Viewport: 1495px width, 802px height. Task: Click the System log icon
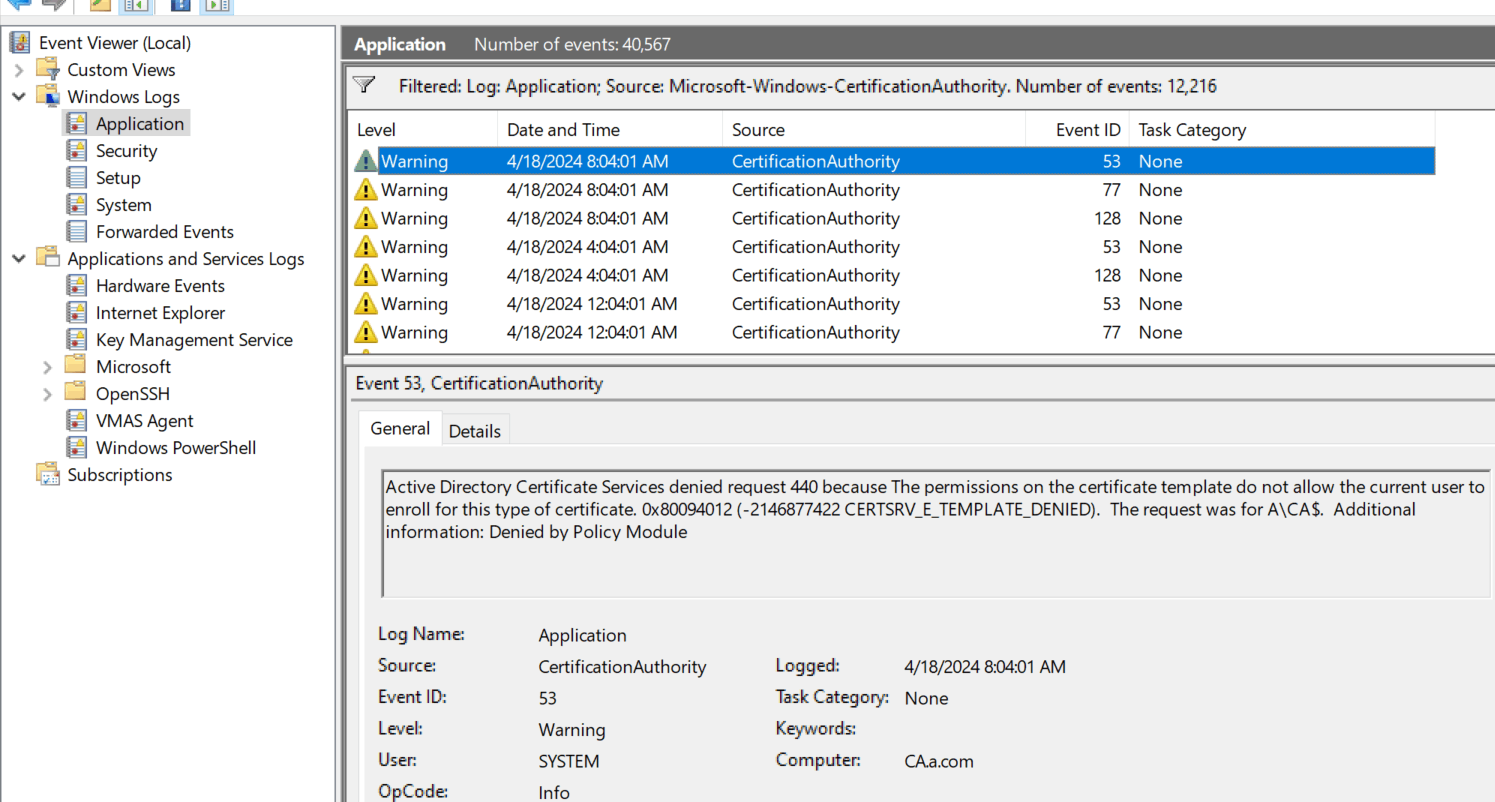[76, 204]
